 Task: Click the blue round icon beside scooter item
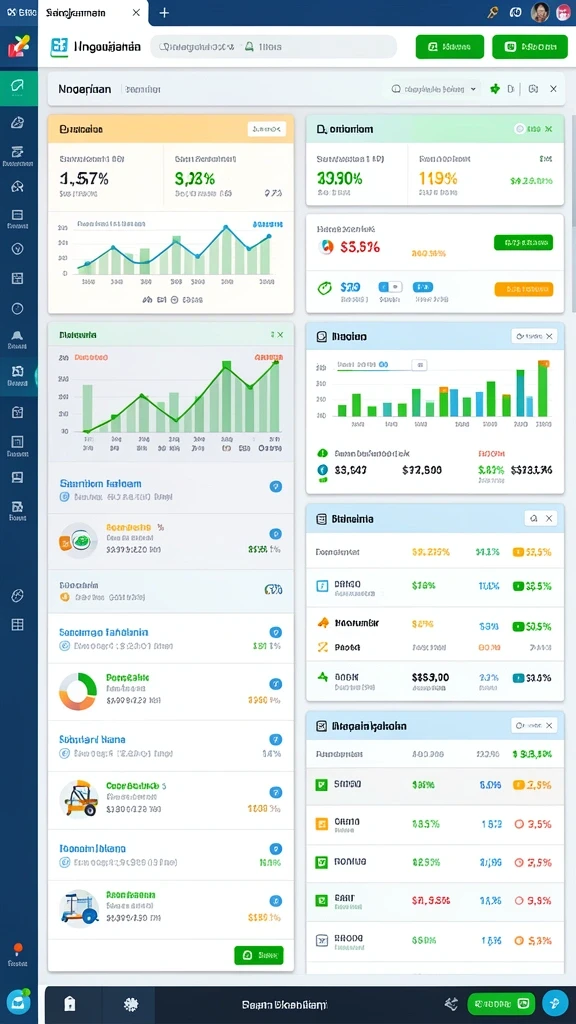click(276, 902)
